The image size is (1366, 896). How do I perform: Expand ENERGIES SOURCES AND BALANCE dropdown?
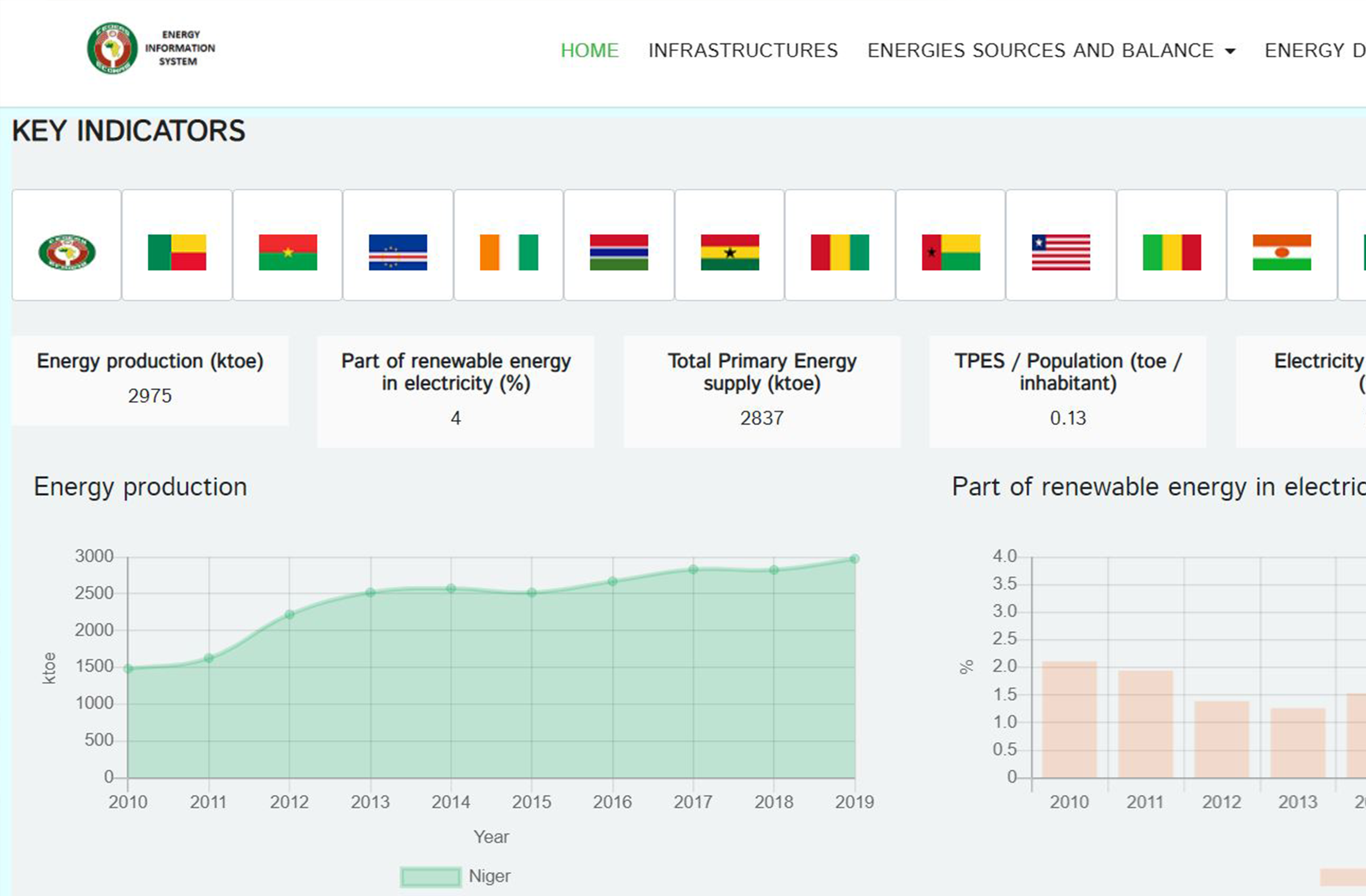[x=1051, y=51]
